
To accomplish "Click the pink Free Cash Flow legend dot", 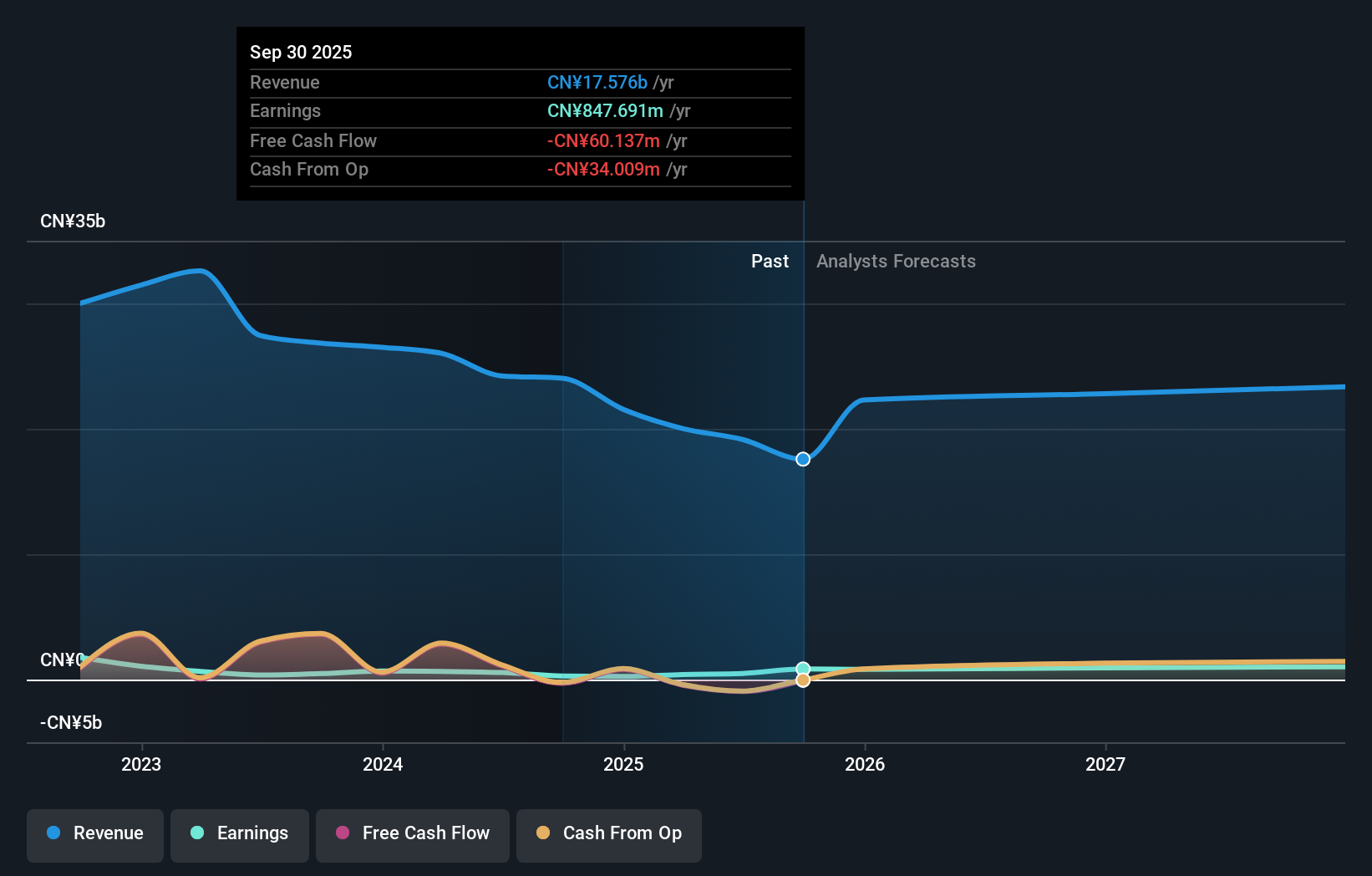I will pyautogui.click(x=343, y=833).
